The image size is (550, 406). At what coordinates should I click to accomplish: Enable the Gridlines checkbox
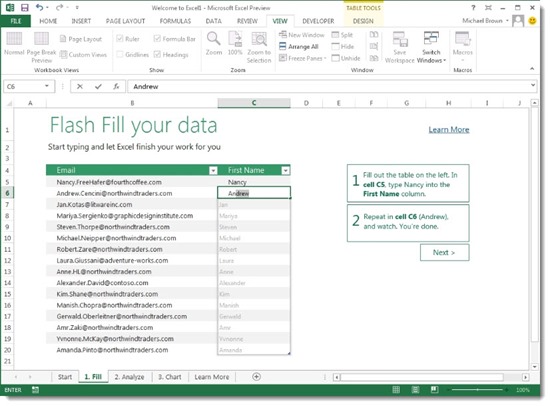pos(120,54)
